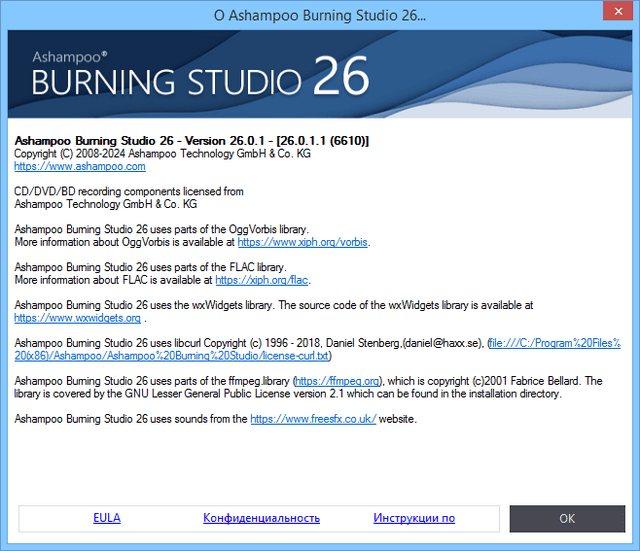Click the Инструкции по link
This screenshot has width=640, height=551.
tap(414, 518)
